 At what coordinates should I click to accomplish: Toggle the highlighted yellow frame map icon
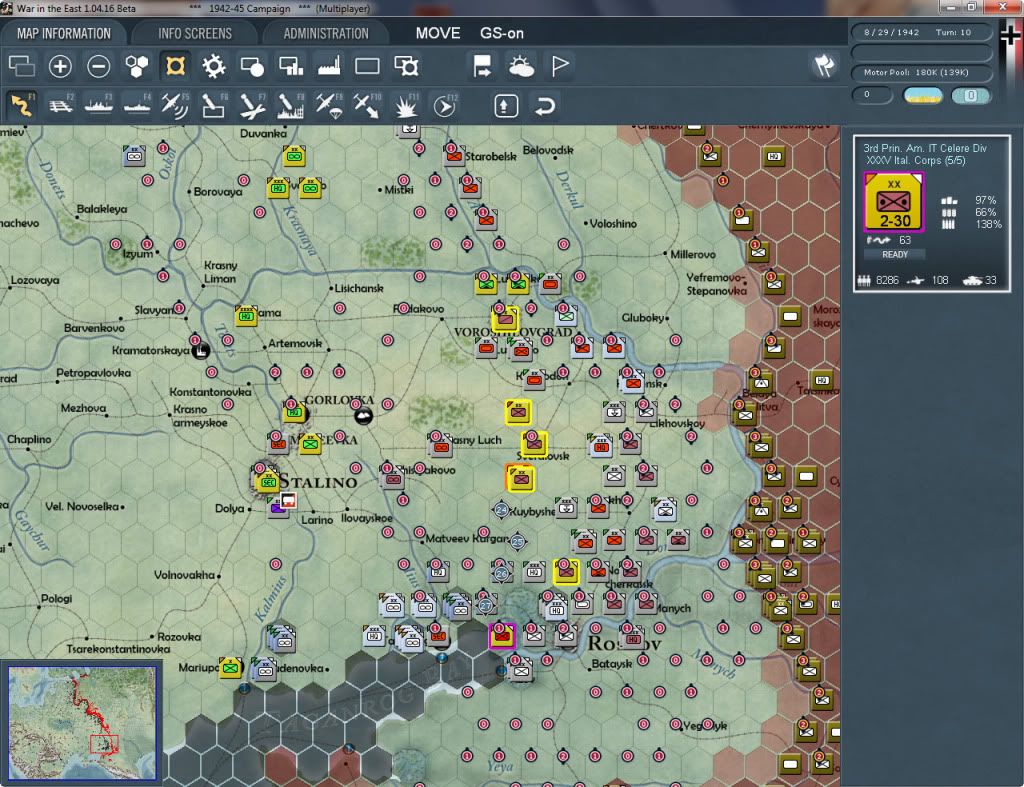tap(175, 66)
